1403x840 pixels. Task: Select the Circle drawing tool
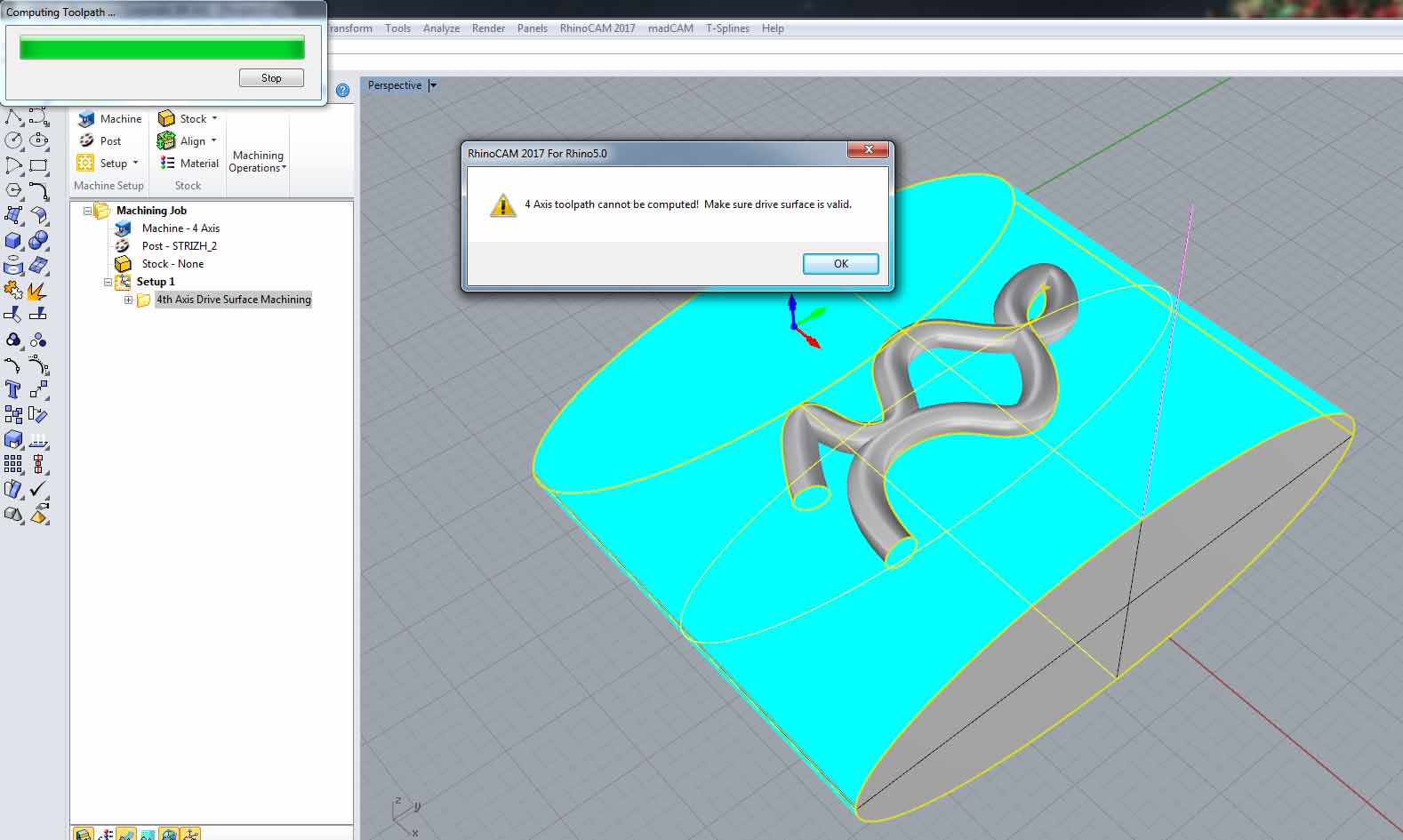pos(13,140)
